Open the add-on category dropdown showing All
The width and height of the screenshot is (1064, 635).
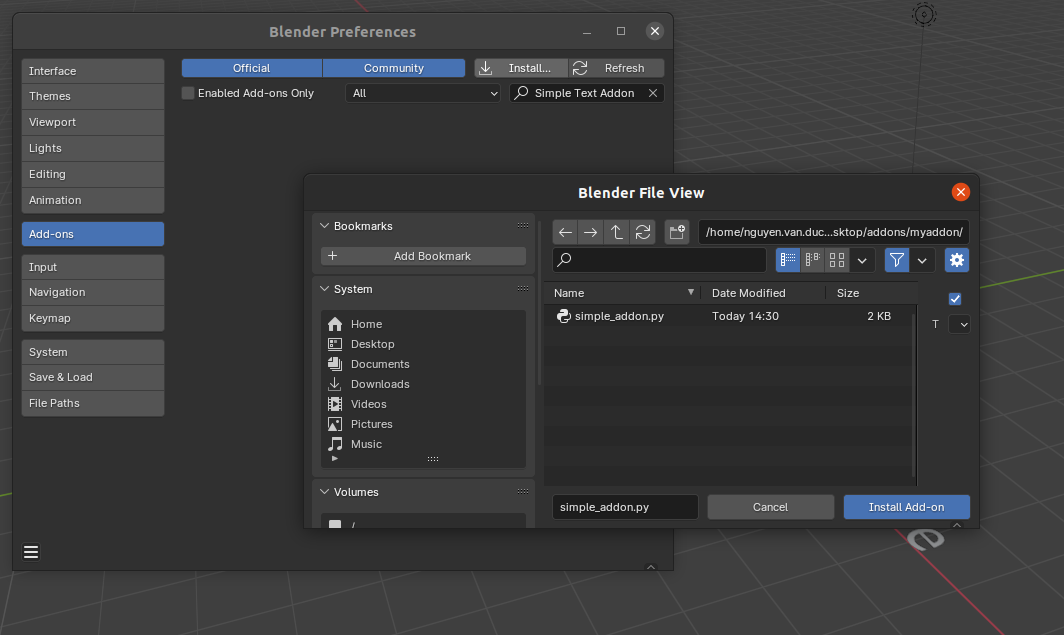(x=422, y=92)
